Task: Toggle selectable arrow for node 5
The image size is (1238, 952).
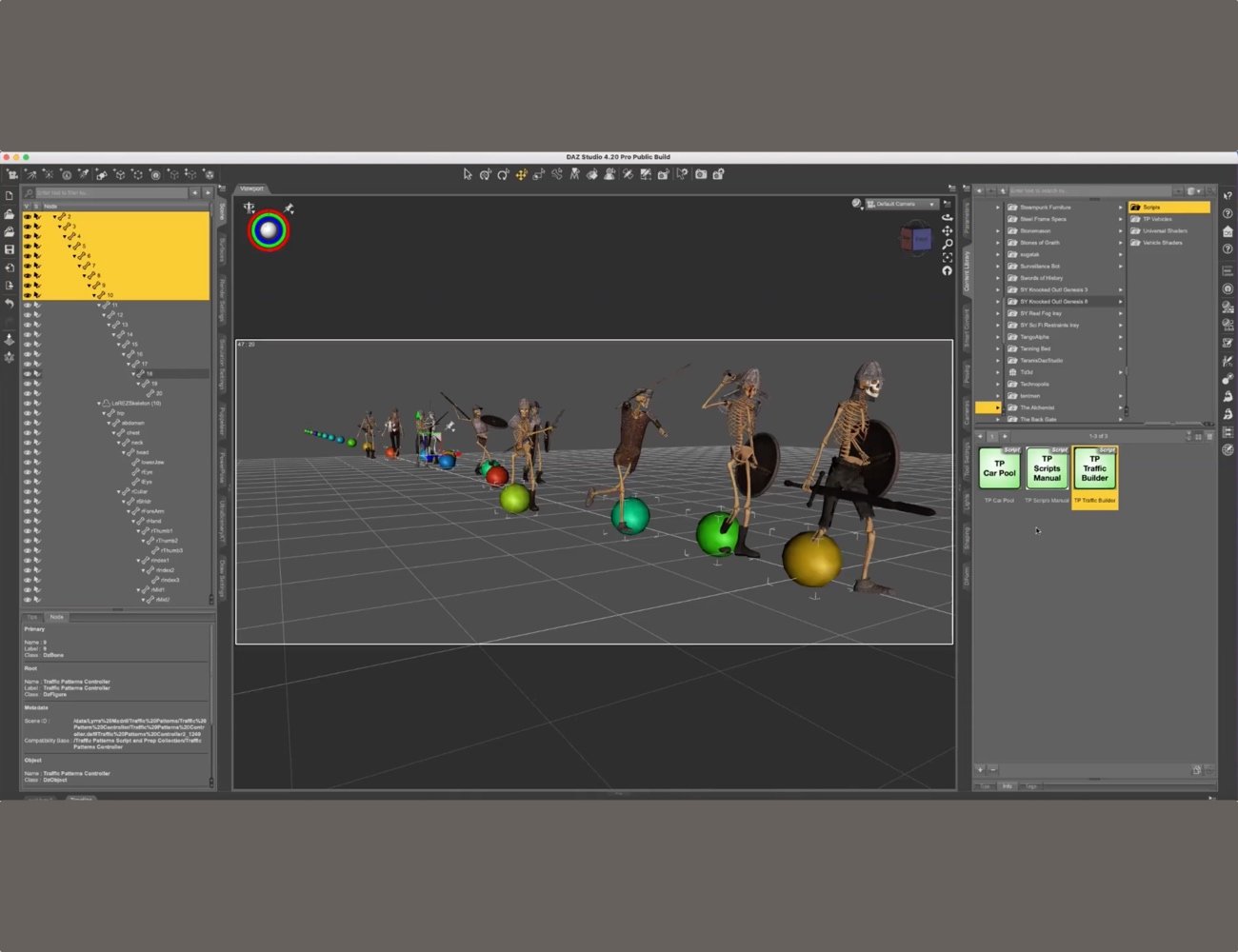Action: coord(37,246)
